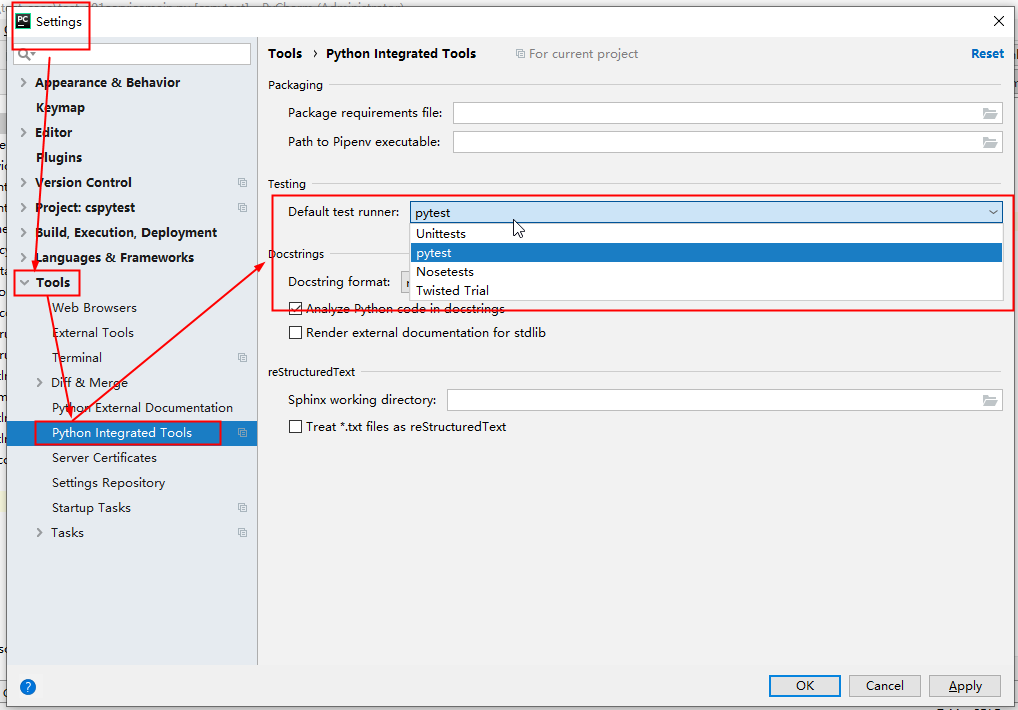Screen dimensions: 1018x710
Task: Click the settings search field
Action: pyautogui.click(x=132, y=54)
